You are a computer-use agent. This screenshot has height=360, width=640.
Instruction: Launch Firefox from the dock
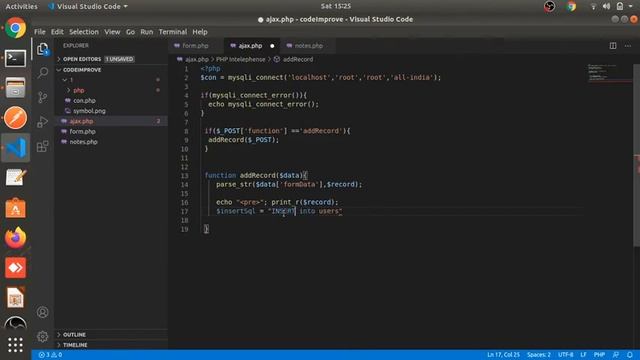(16, 238)
